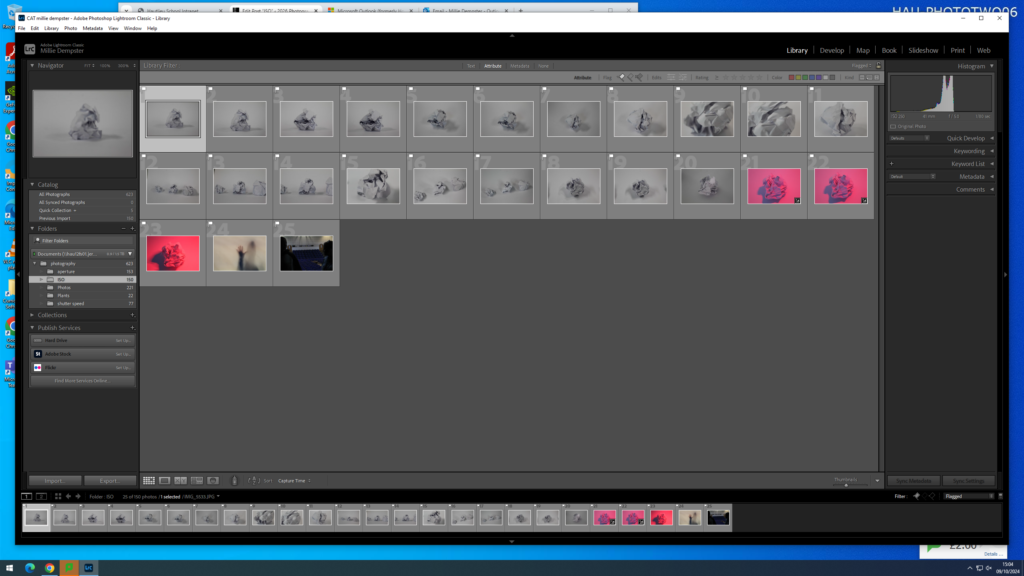Click the Filter Folders search field
This screenshot has width=1024, height=576.
[x=82, y=240]
